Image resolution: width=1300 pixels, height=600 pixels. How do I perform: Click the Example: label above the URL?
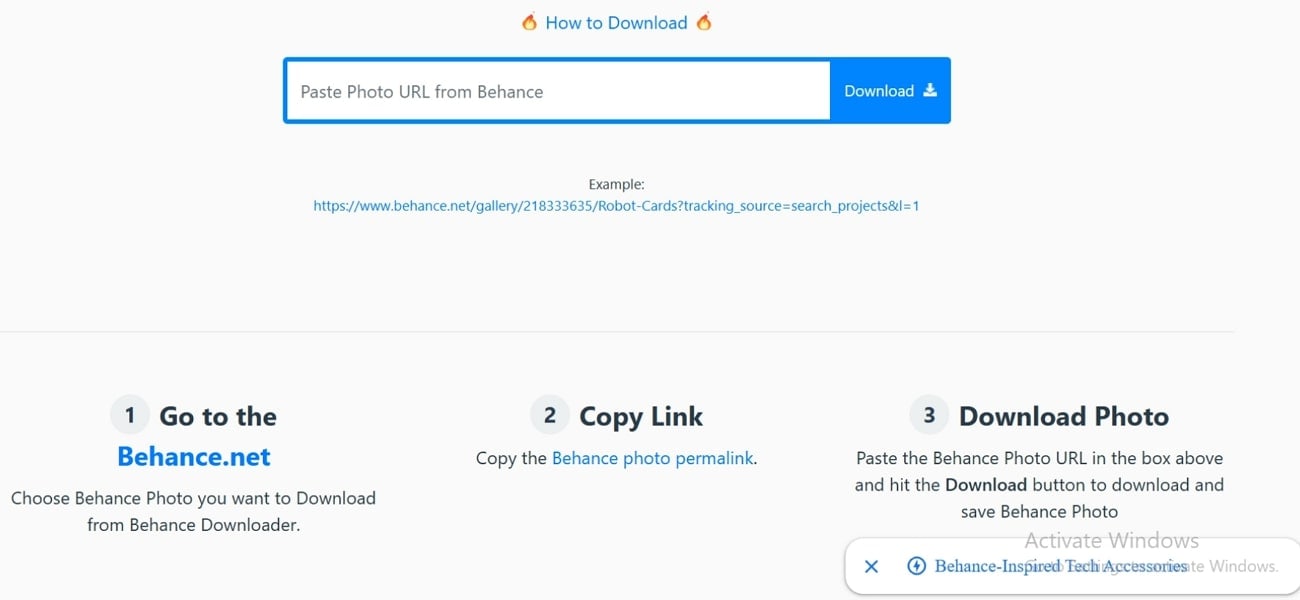point(616,184)
